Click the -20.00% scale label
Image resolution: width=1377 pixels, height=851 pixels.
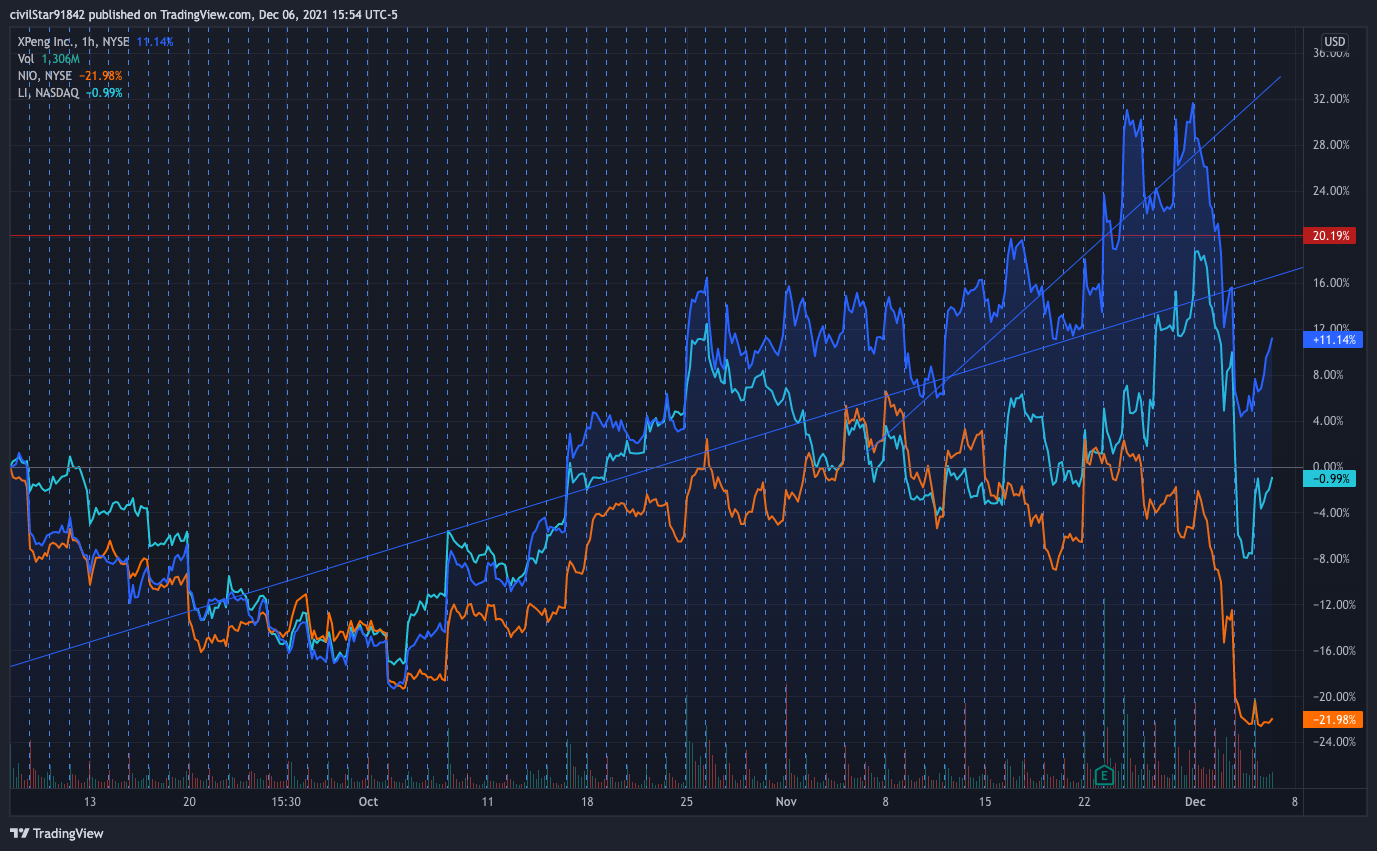click(x=1333, y=697)
